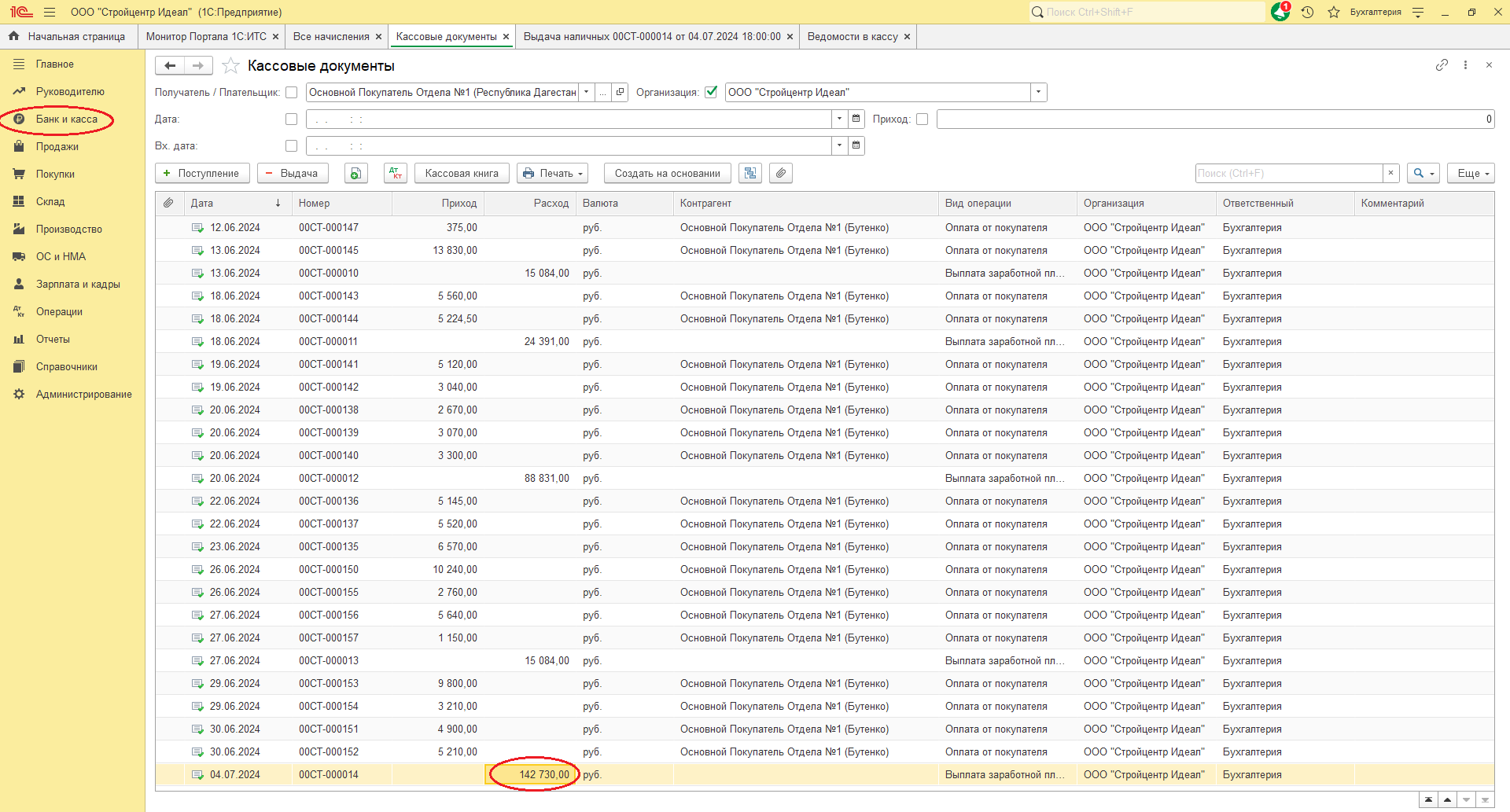The height and width of the screenshot is (812, 1510).
Task: Toggle the Приход filter checkbox
Action: tap(923, 119)
